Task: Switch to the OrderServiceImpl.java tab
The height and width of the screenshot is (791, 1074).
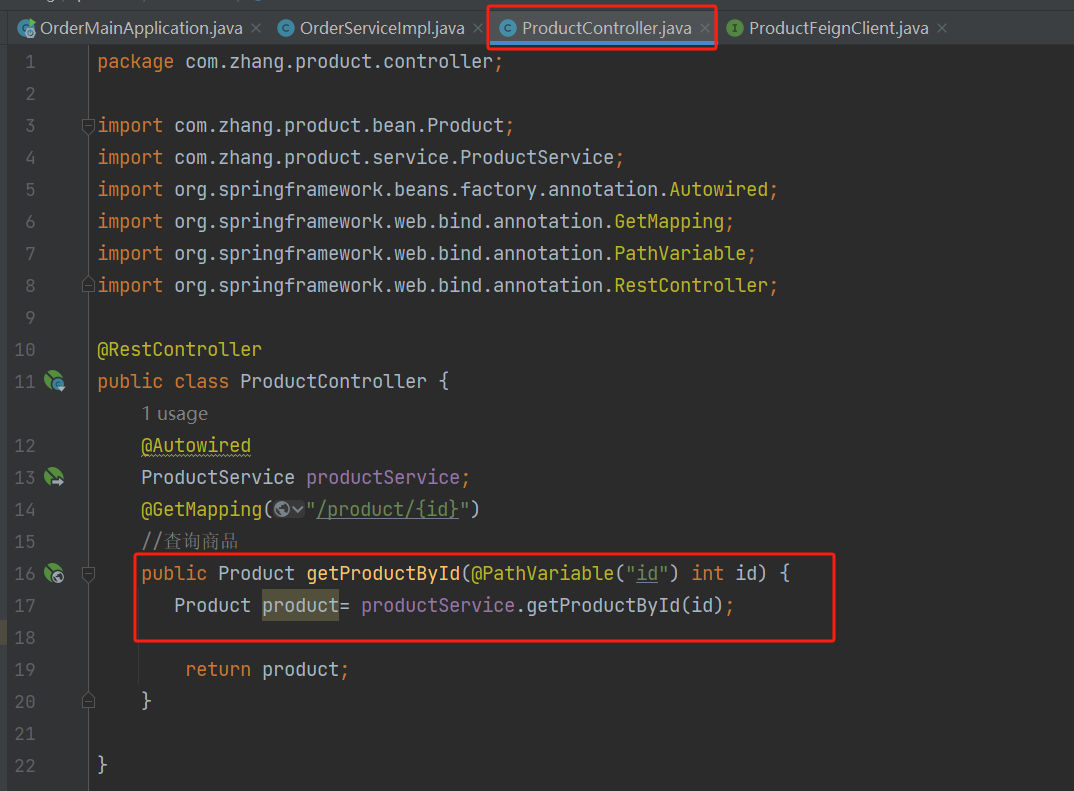Action: (x=382, y=28)
